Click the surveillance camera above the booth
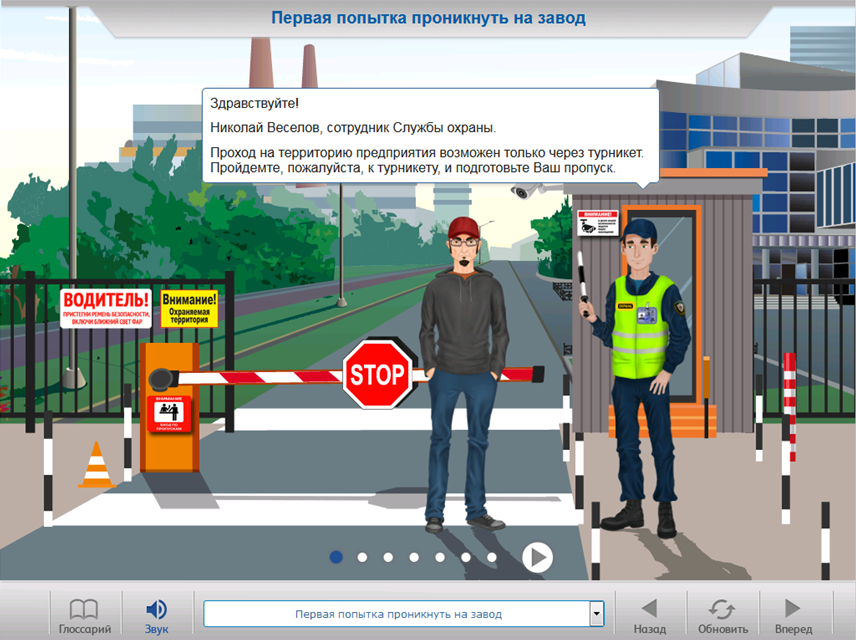Image resolution: width=856 pixels, height=640 pixels. [530, 191]
